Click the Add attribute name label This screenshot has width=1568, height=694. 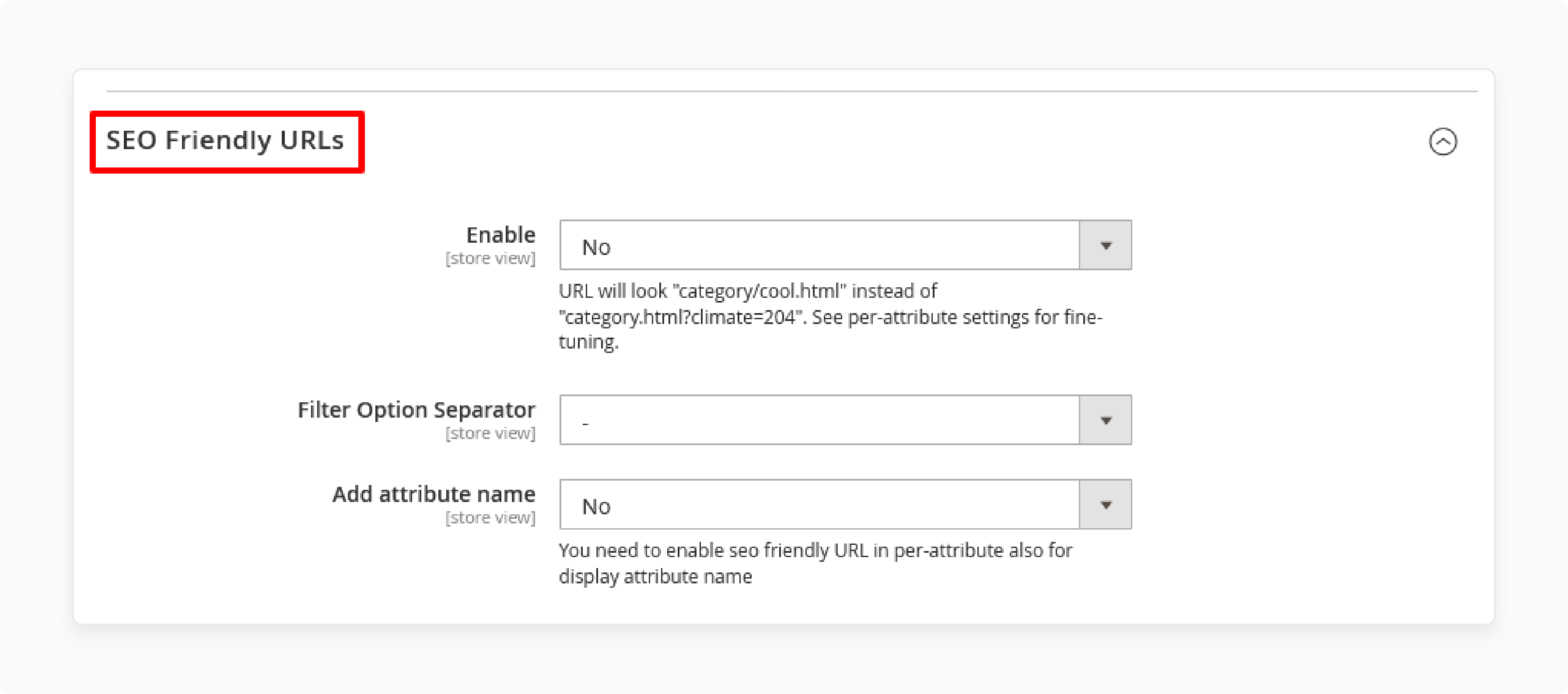(434, 494)
